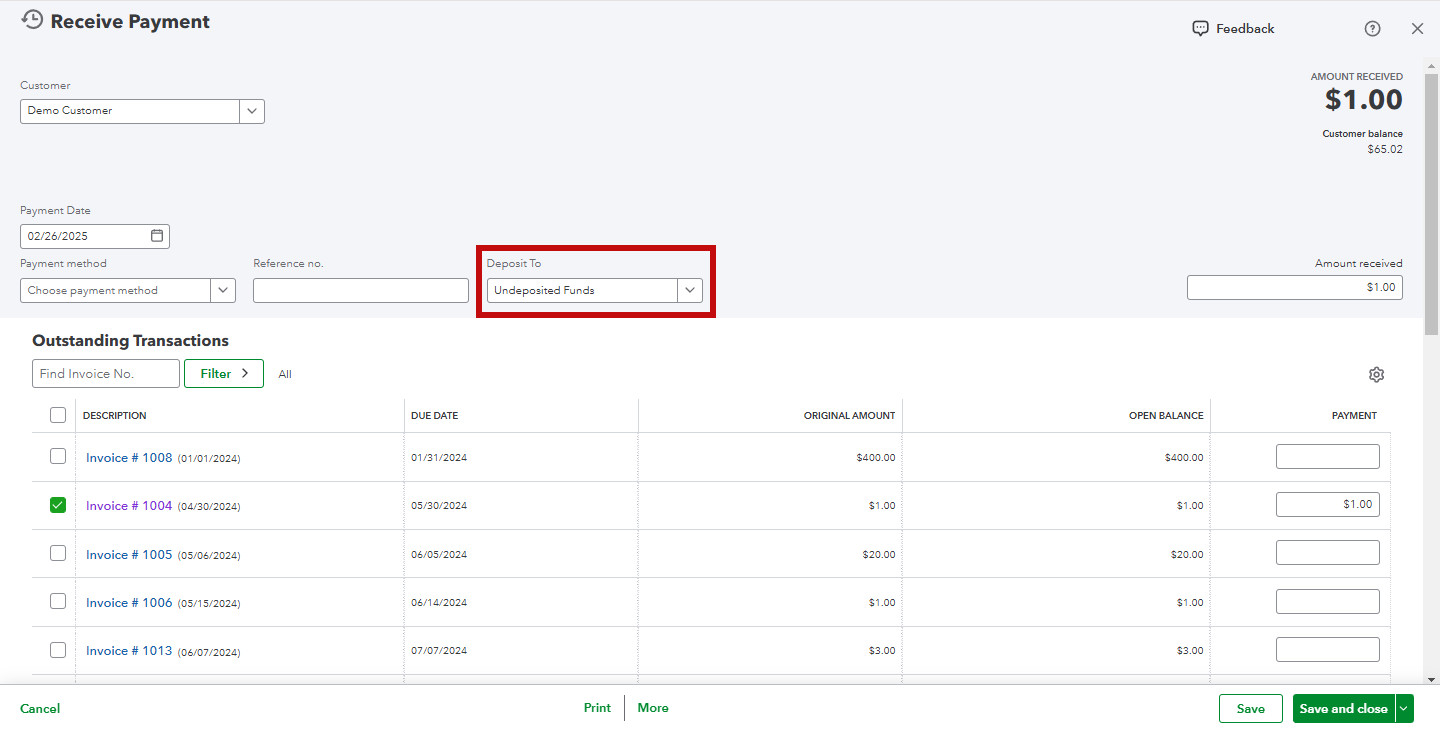Click the Feedback speech bubble icon
Viewport: 1440px width, 732px height.
1200,29
